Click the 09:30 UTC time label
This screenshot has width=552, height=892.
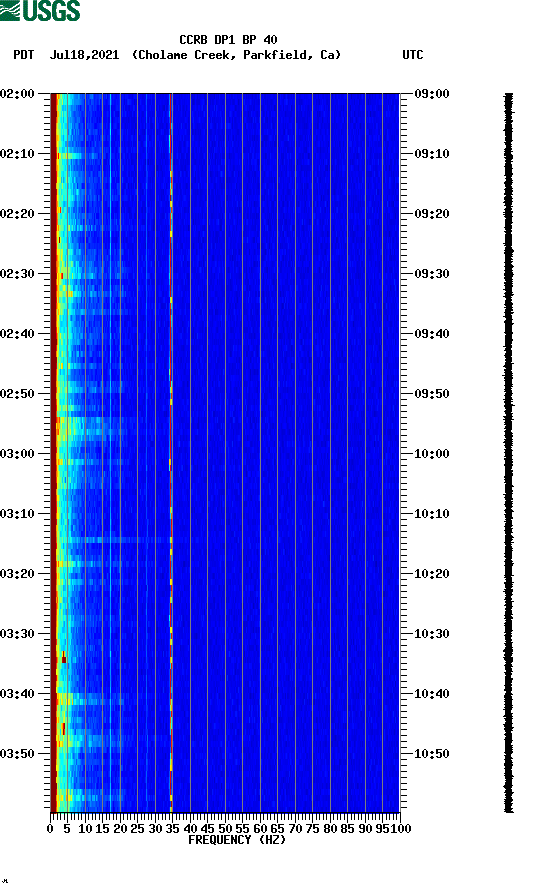point(432,274)
